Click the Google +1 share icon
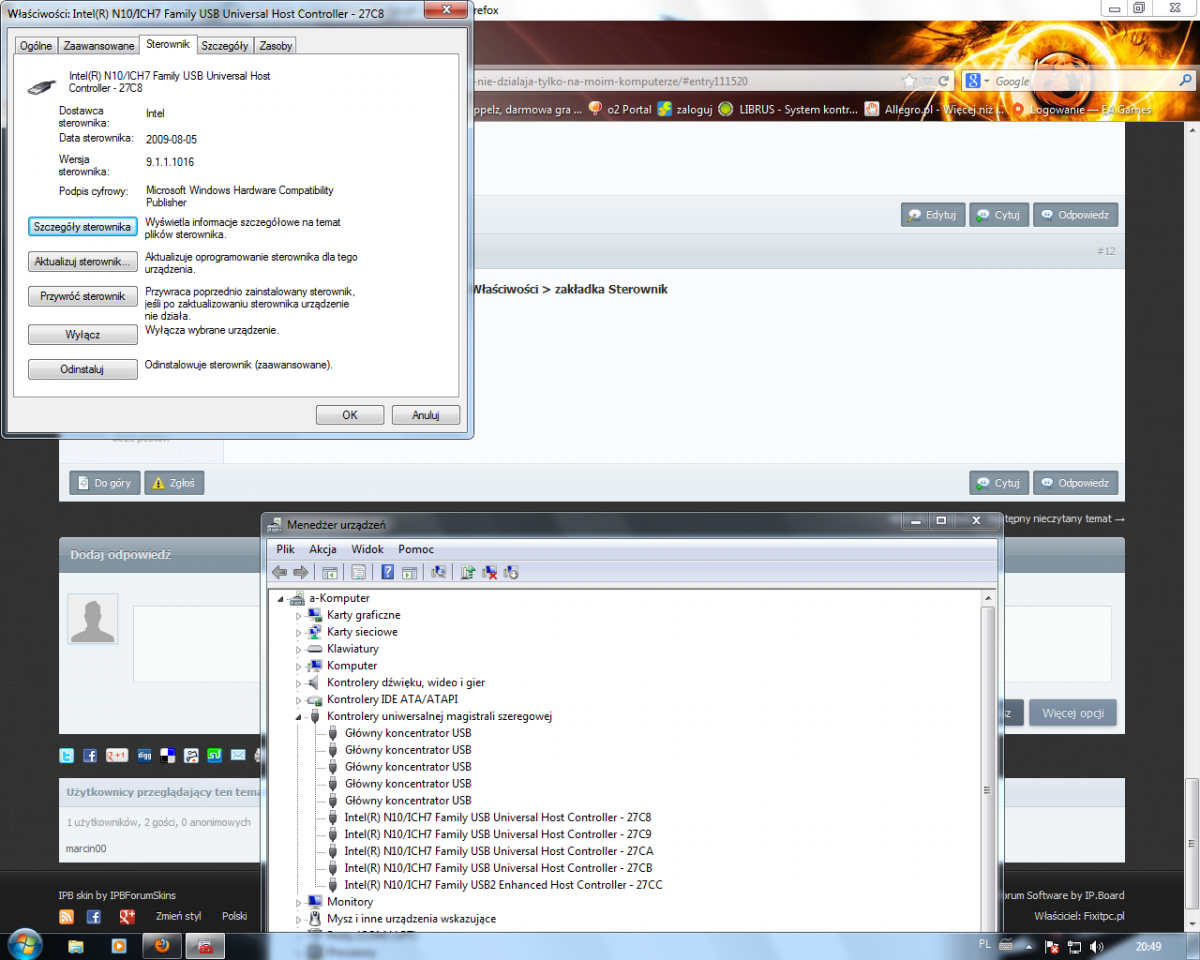 pyautogui.click(x=117, y=755)
